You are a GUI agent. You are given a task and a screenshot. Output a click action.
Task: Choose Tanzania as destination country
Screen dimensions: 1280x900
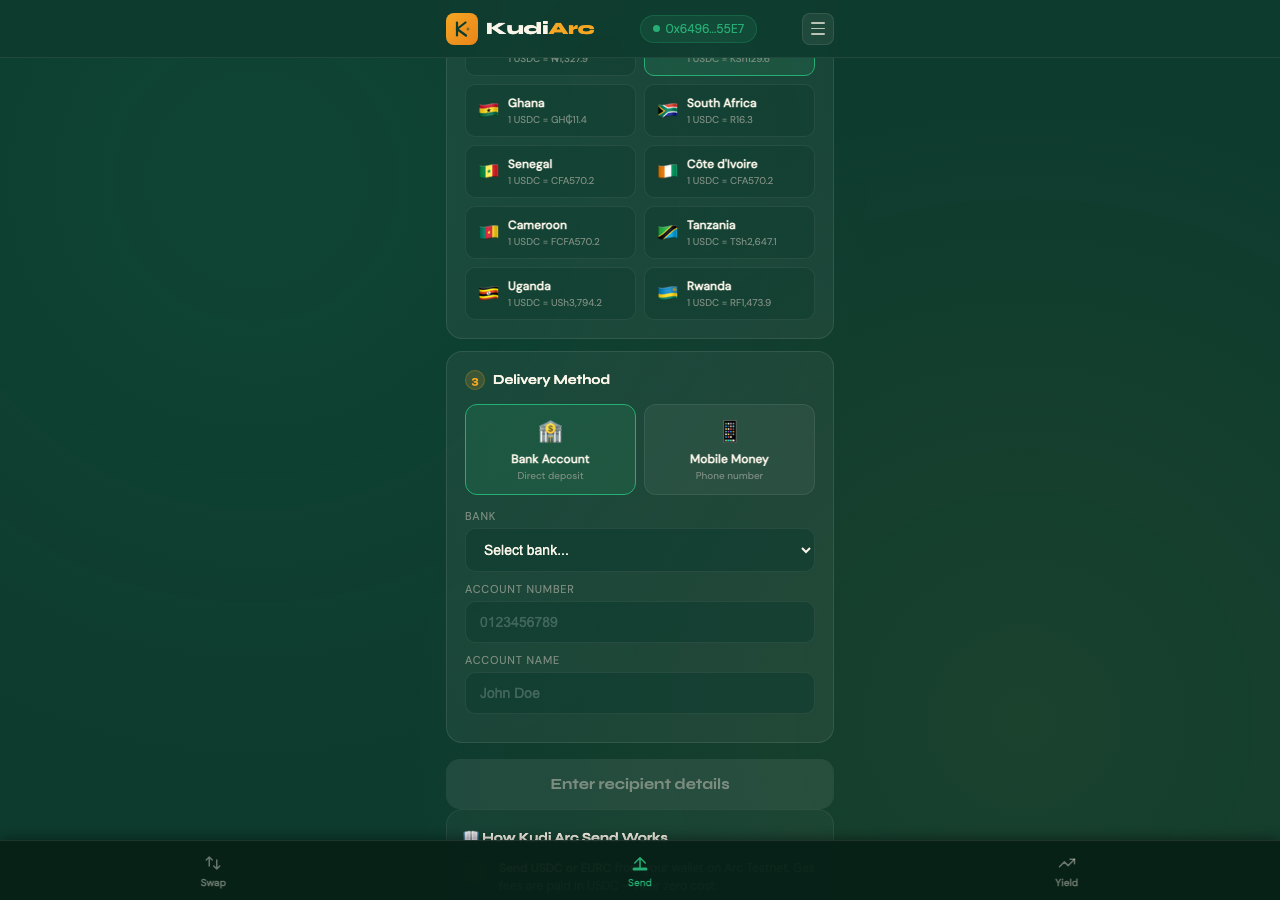click(729, 232)
